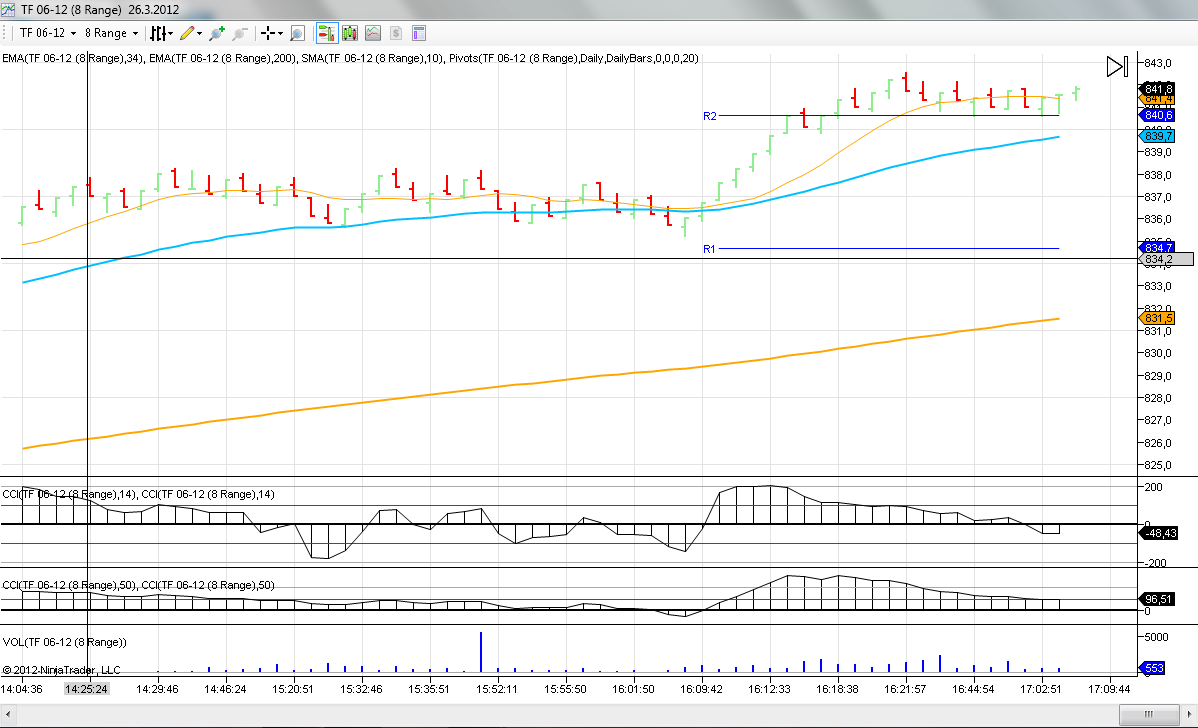Click the scroll-to-latest-bar triangle on the chart
This screenshot has width=1198, height=728.
tap(1117, 67)
